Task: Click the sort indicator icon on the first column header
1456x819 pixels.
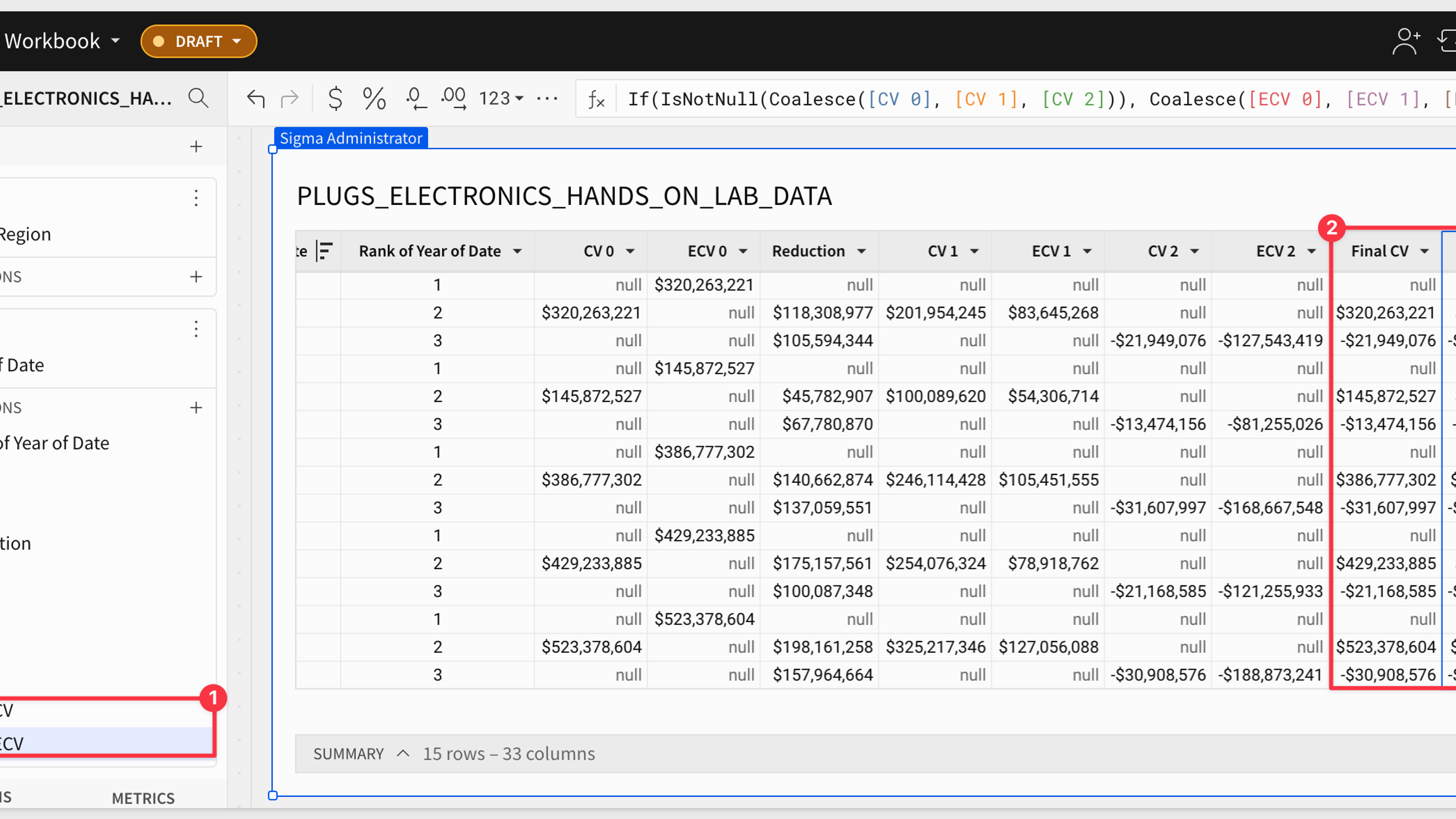Action: point(325,251)
